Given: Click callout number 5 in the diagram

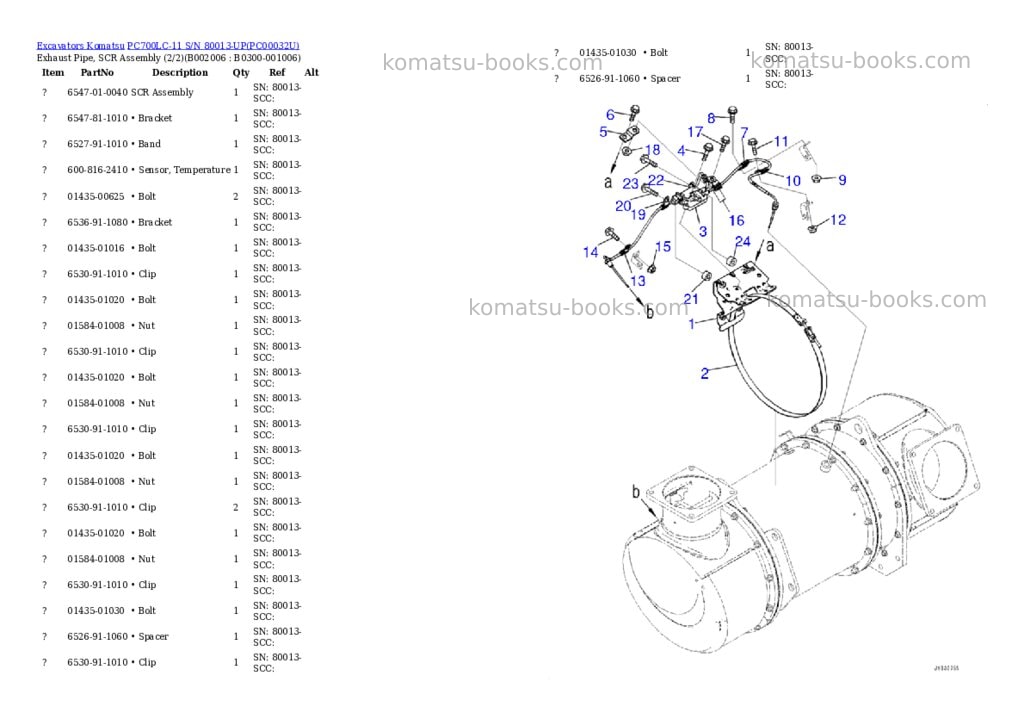Looking at the screenshot, I should [603, 132].
